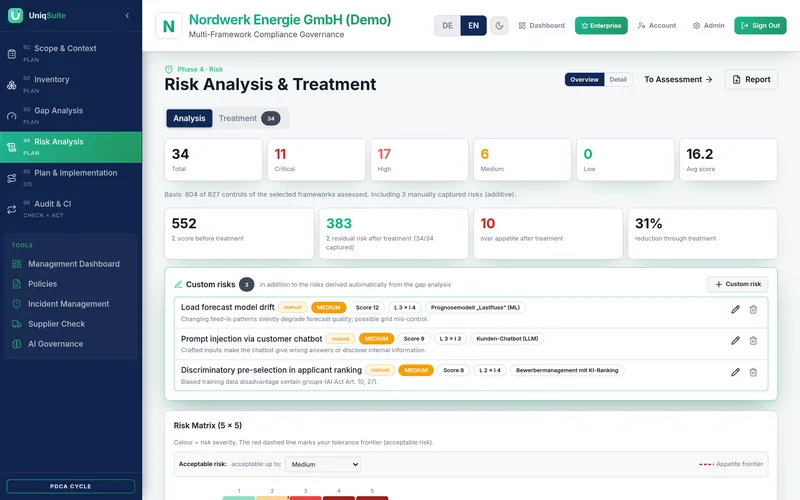Collapse the sidebar with the chevron
800x500 pixels.
coord(127,15)
